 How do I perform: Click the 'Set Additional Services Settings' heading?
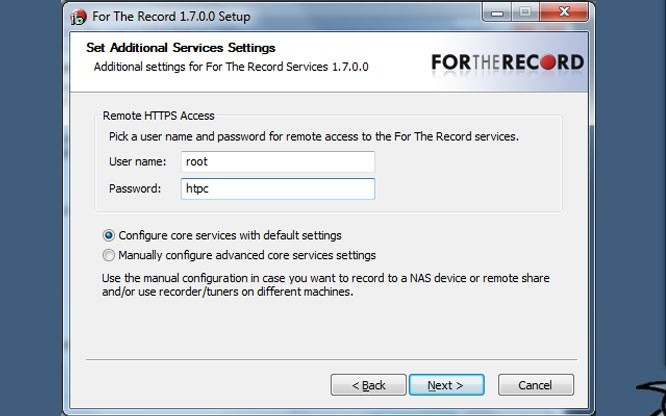coord(182,47)
